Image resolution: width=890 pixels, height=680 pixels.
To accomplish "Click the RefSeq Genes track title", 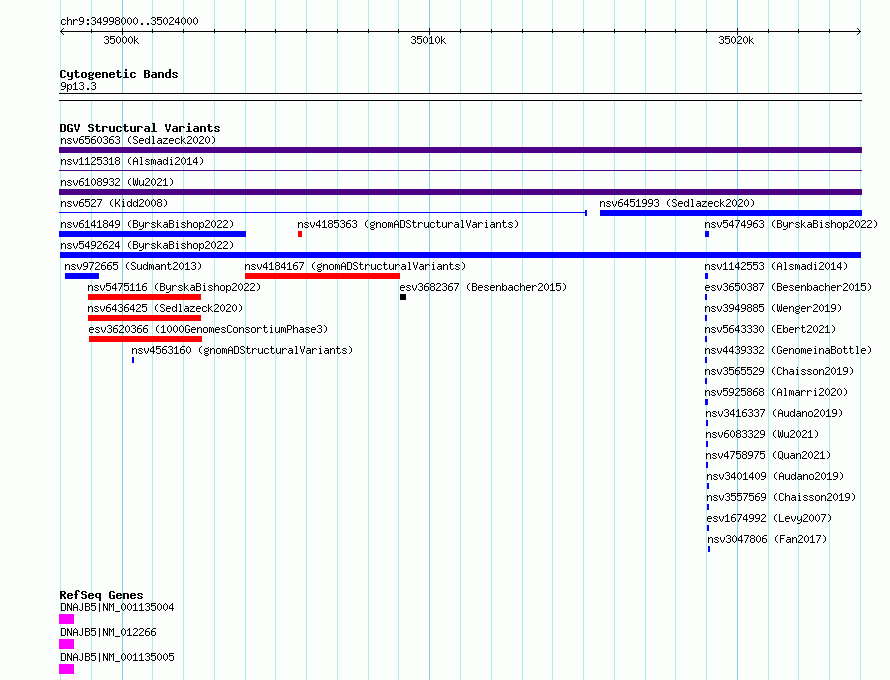I will (x=101, y=595).
